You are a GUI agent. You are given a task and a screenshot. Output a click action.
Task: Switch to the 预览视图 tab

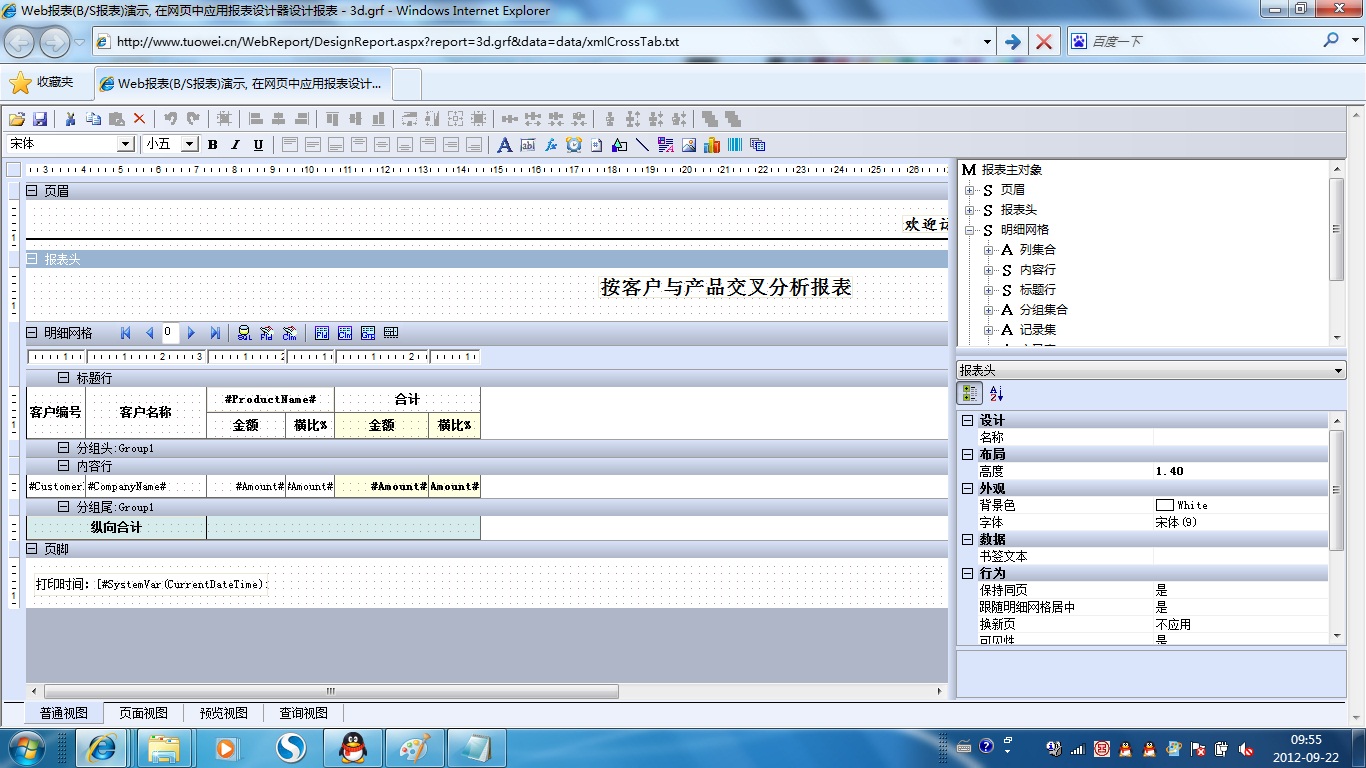[223, 713]
